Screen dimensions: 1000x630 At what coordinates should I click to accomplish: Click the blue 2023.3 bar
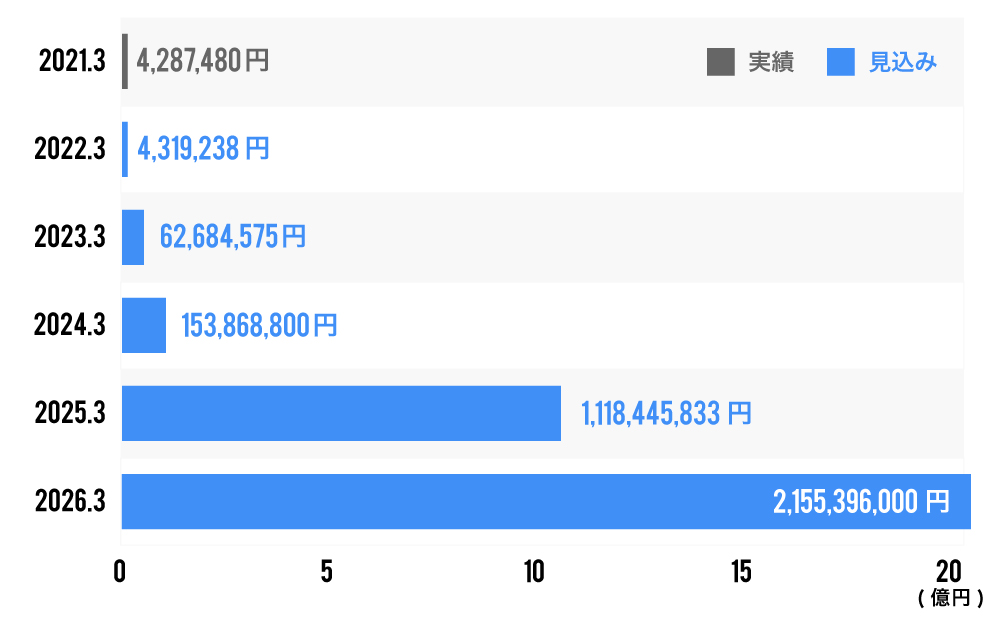click(x=133, y=237)
